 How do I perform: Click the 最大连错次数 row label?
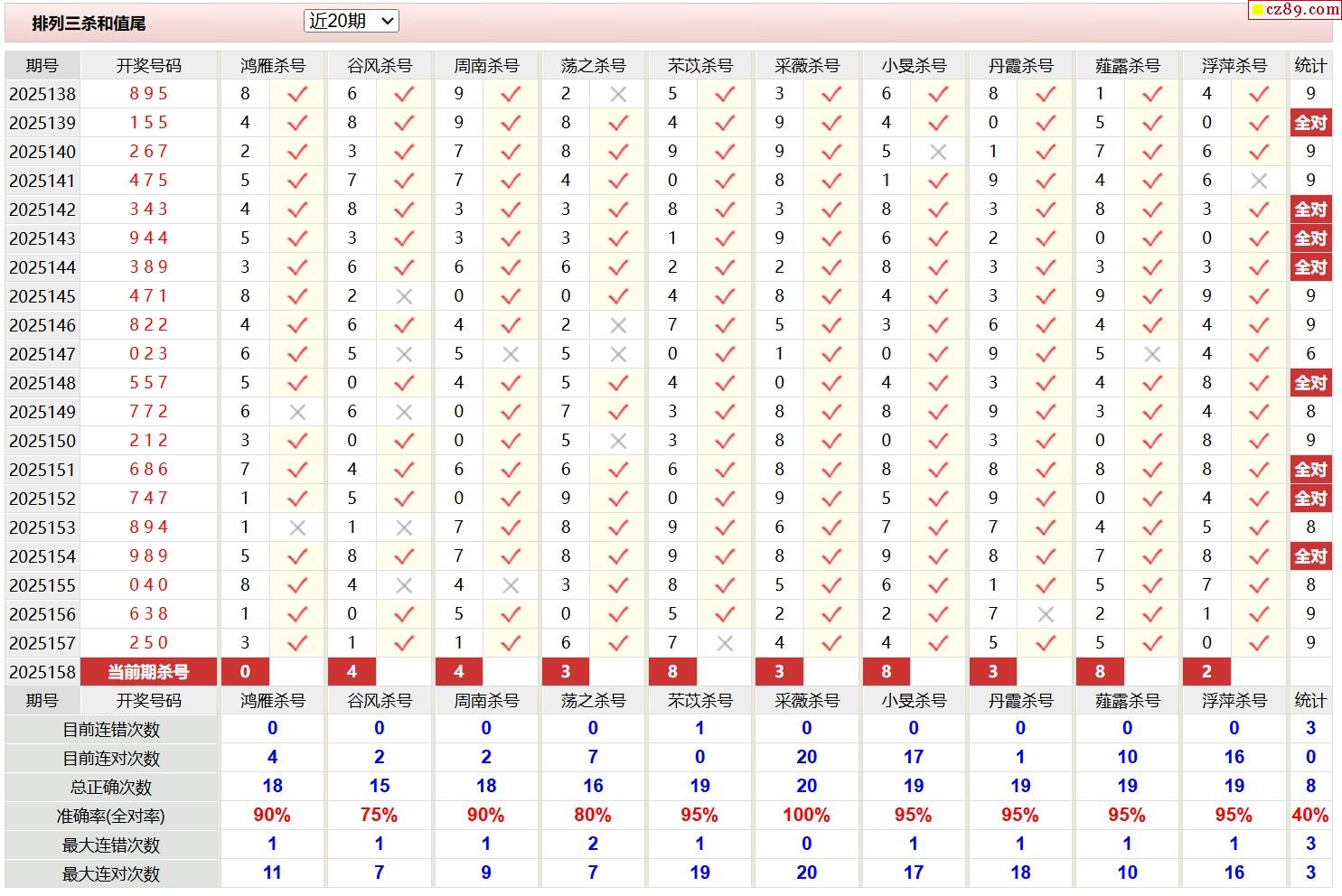click(111, 845)
